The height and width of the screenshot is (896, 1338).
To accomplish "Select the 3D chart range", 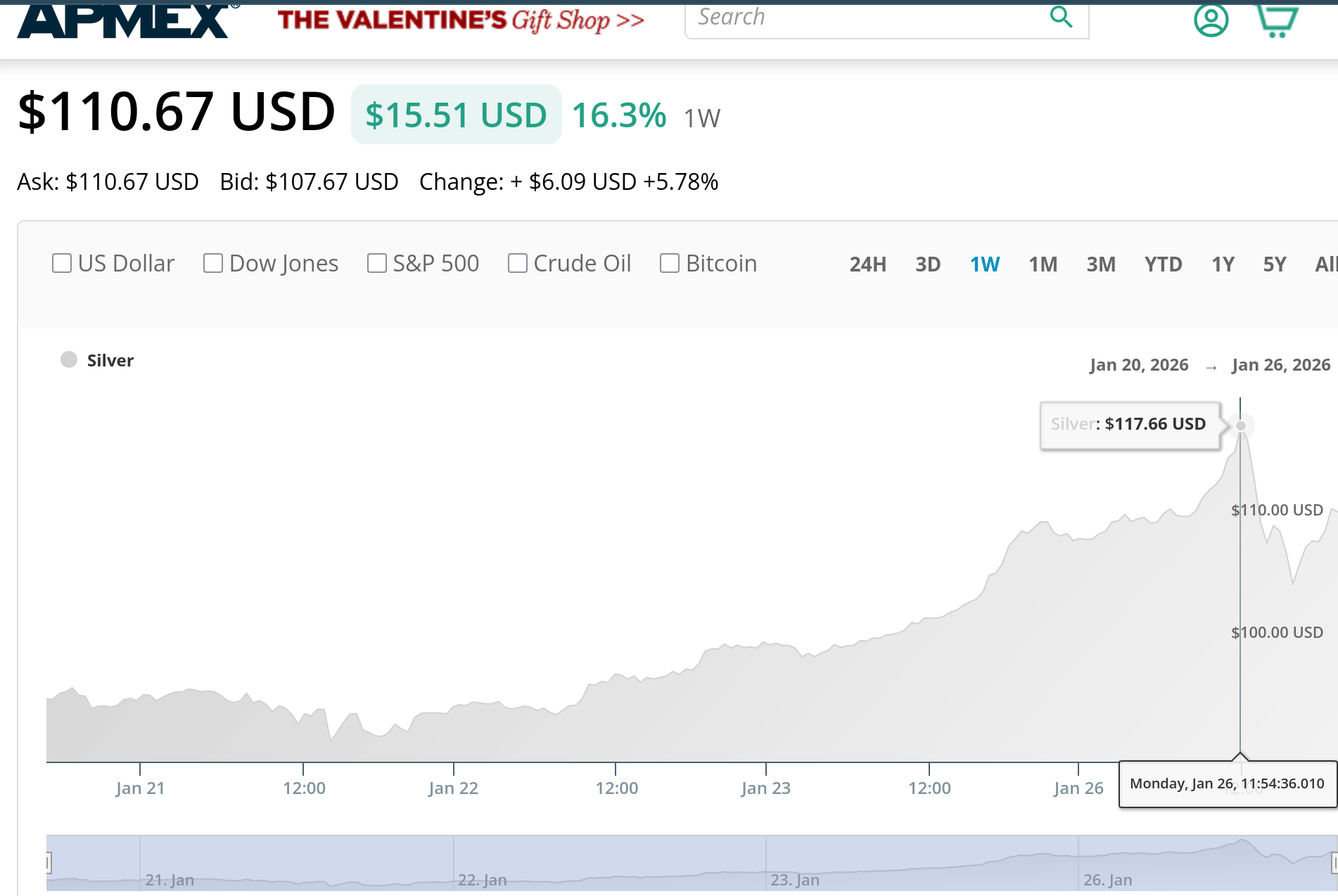I will [928, 264].
